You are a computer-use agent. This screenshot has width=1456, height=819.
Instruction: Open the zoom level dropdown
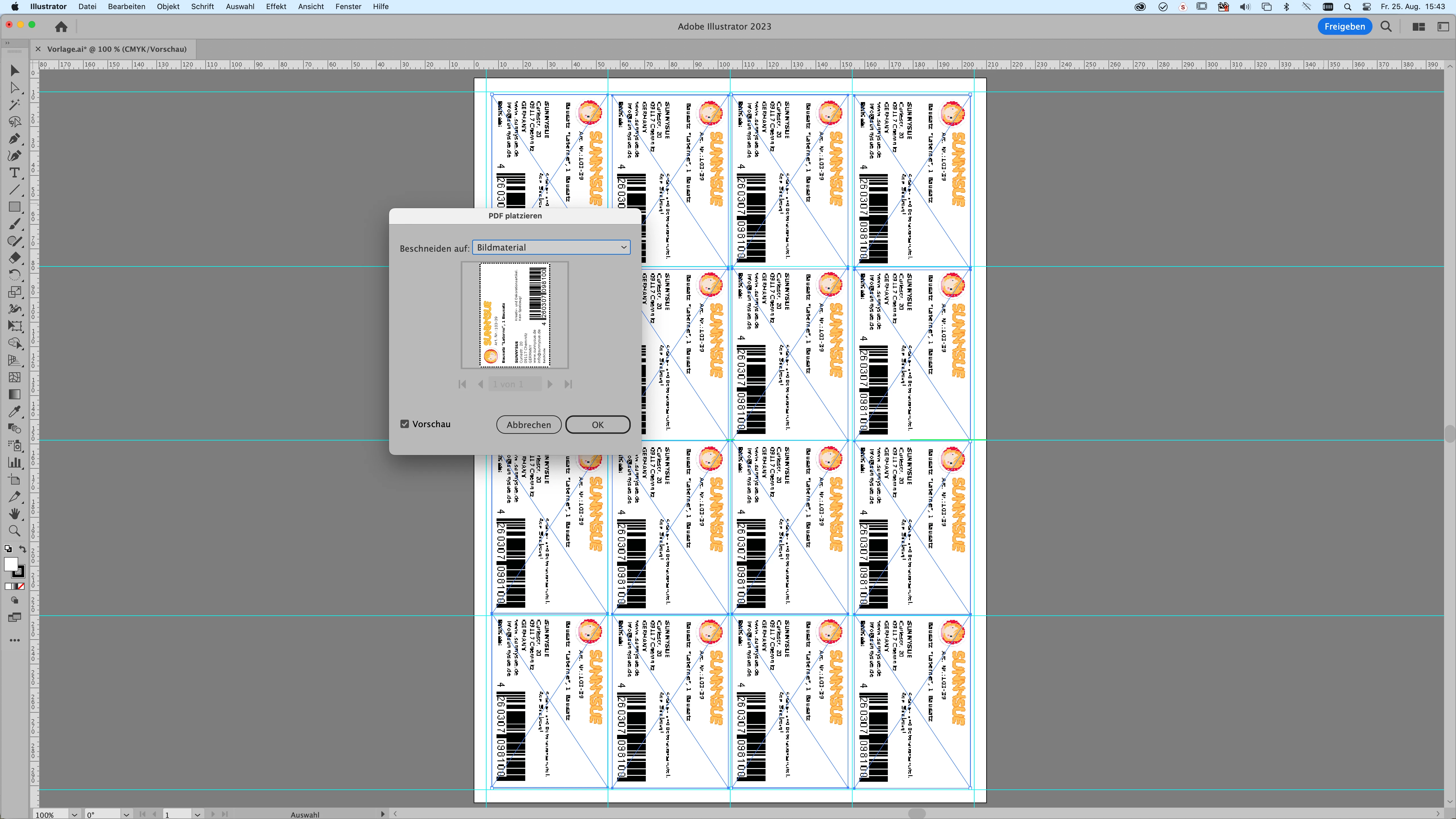click(x=74, y=814)
